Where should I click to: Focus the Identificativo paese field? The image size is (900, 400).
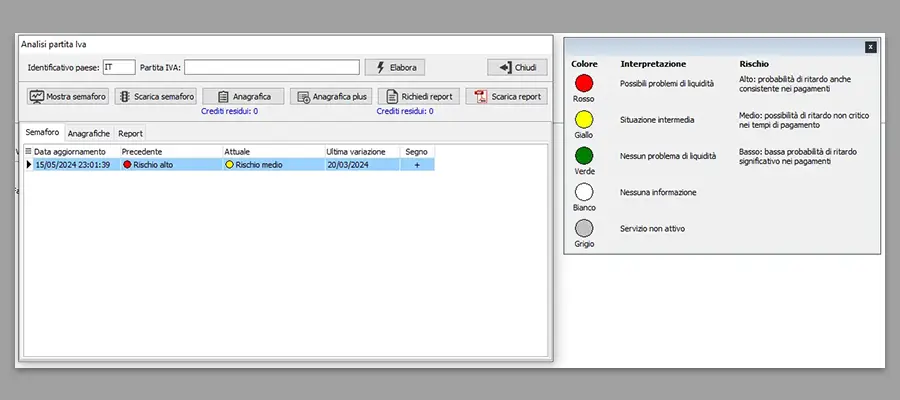(x=119, y=67)
